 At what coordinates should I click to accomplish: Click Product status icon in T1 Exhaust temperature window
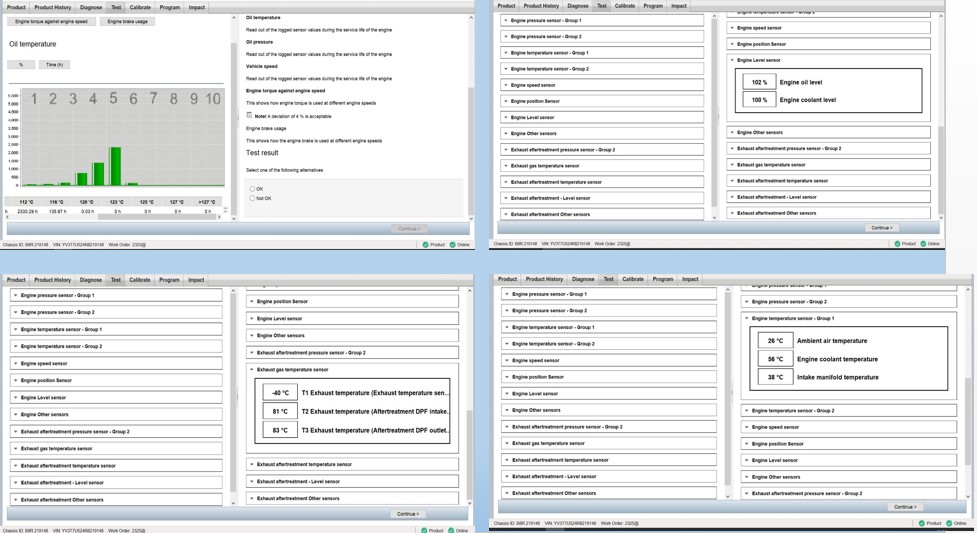(x=424, y=530)
